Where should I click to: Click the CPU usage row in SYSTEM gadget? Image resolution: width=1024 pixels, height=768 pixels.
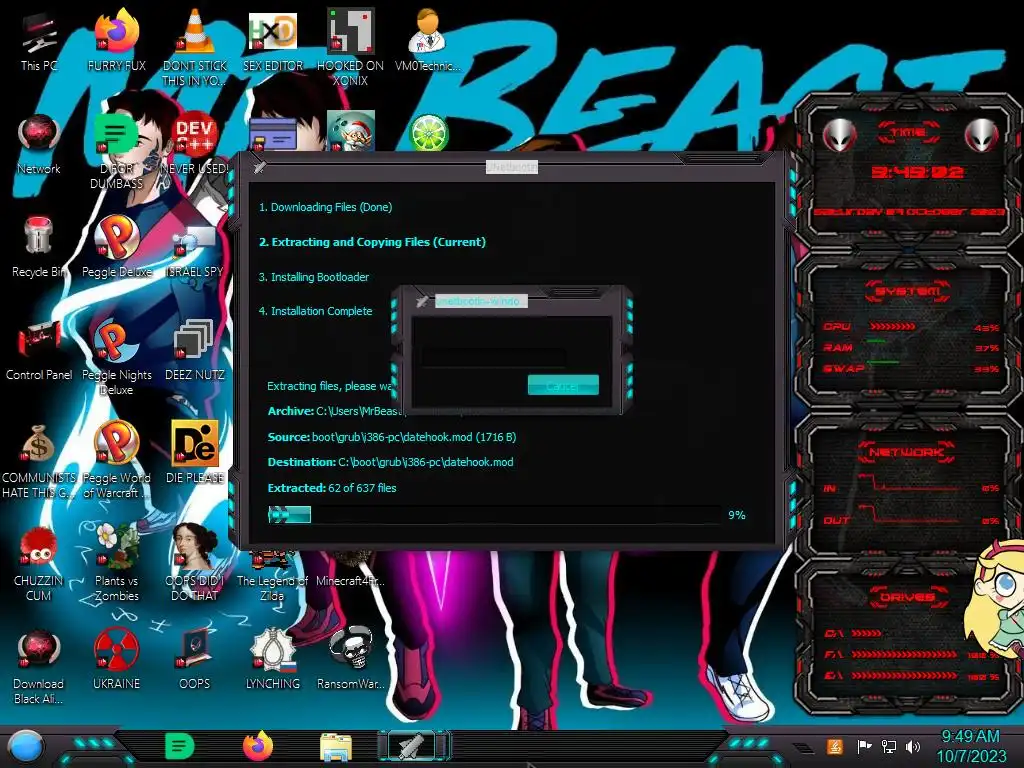coord(910,327)
